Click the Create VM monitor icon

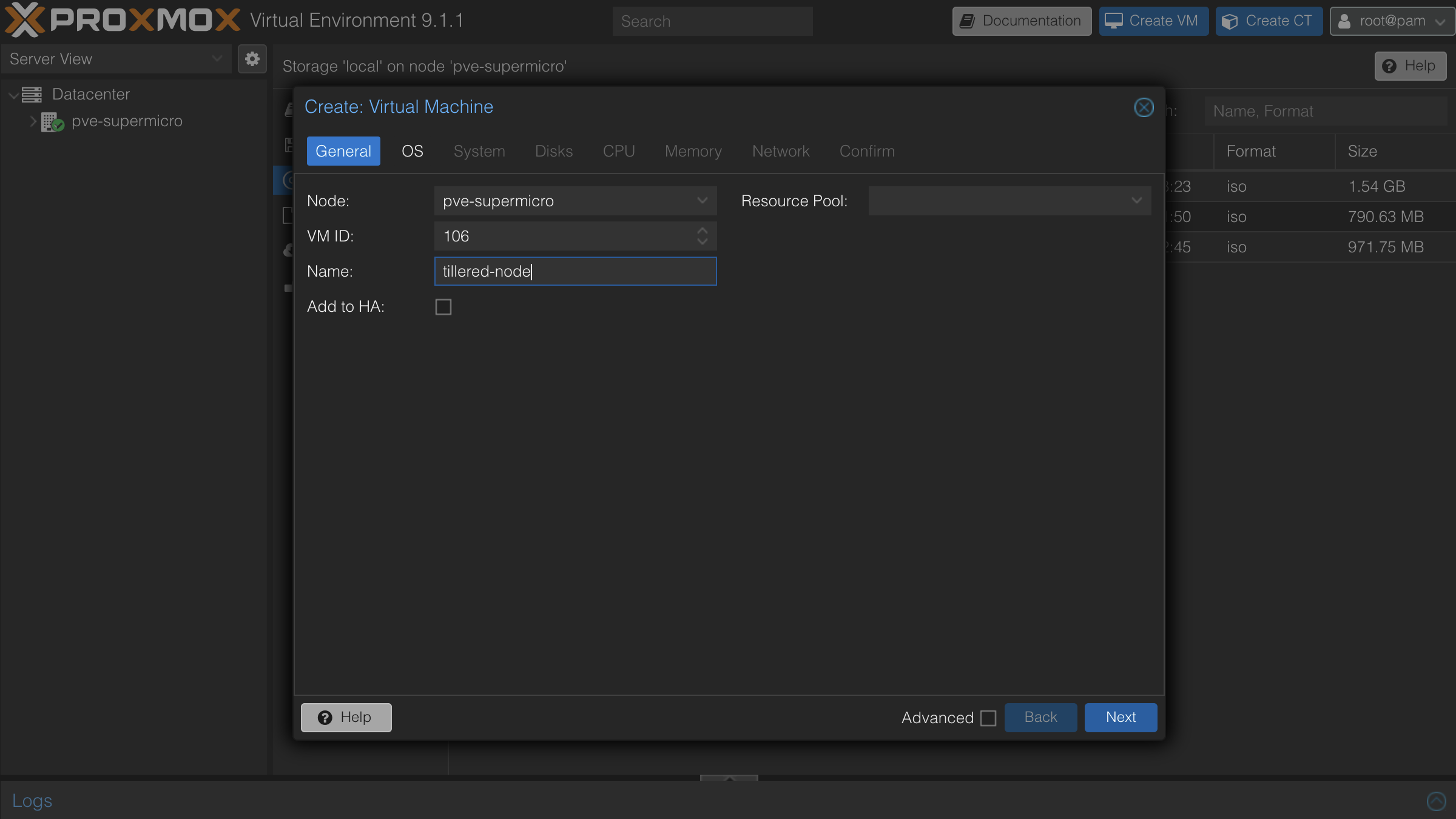click(x=1114, y=20)
